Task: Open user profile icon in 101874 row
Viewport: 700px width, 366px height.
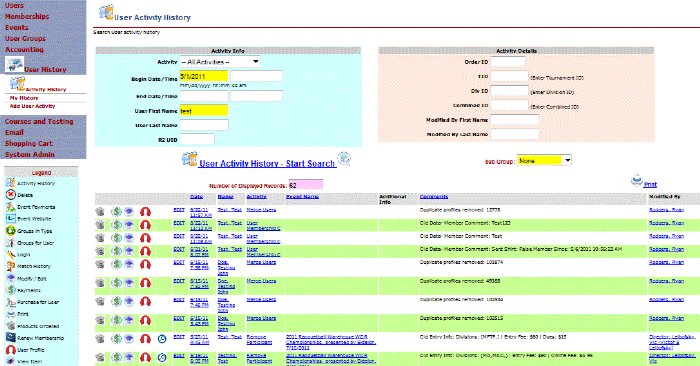Action: 146,265
